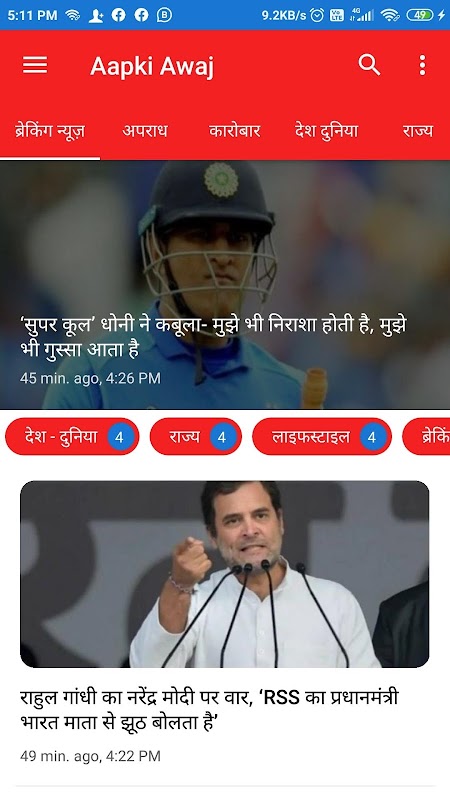Tap the contact notification icon in status bar
This screenshot has height=800, width=450.
[95, 15]
